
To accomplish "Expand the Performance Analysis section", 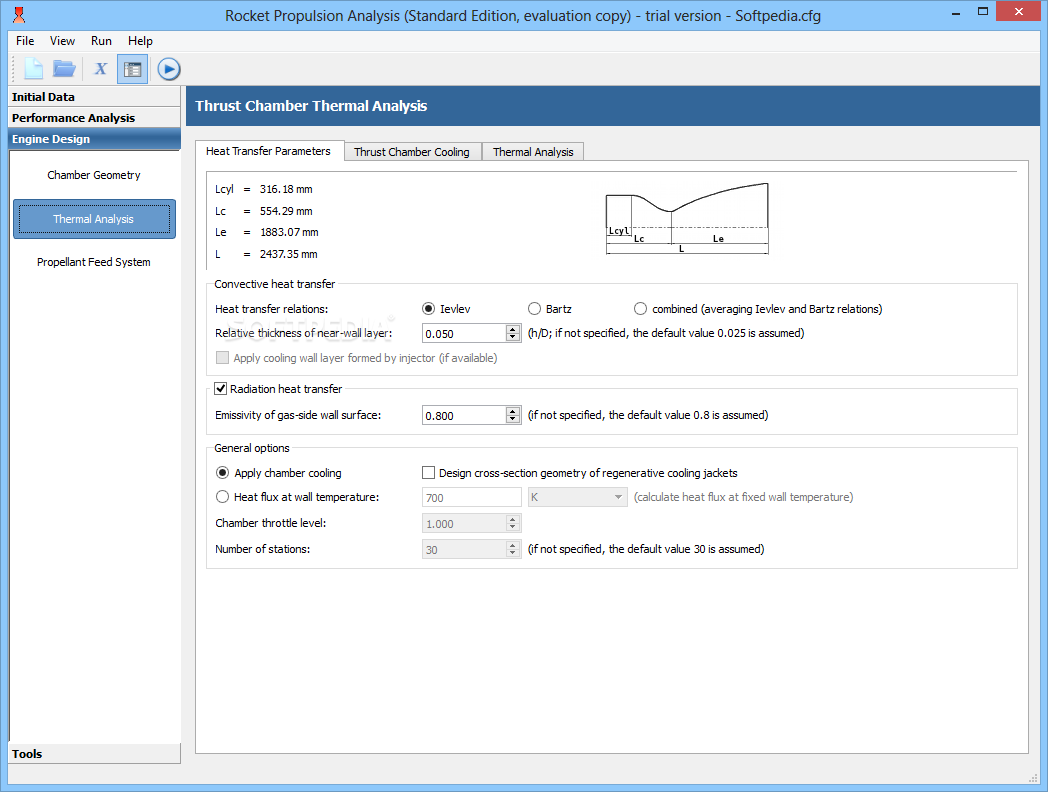I will [x=94, y=118].
